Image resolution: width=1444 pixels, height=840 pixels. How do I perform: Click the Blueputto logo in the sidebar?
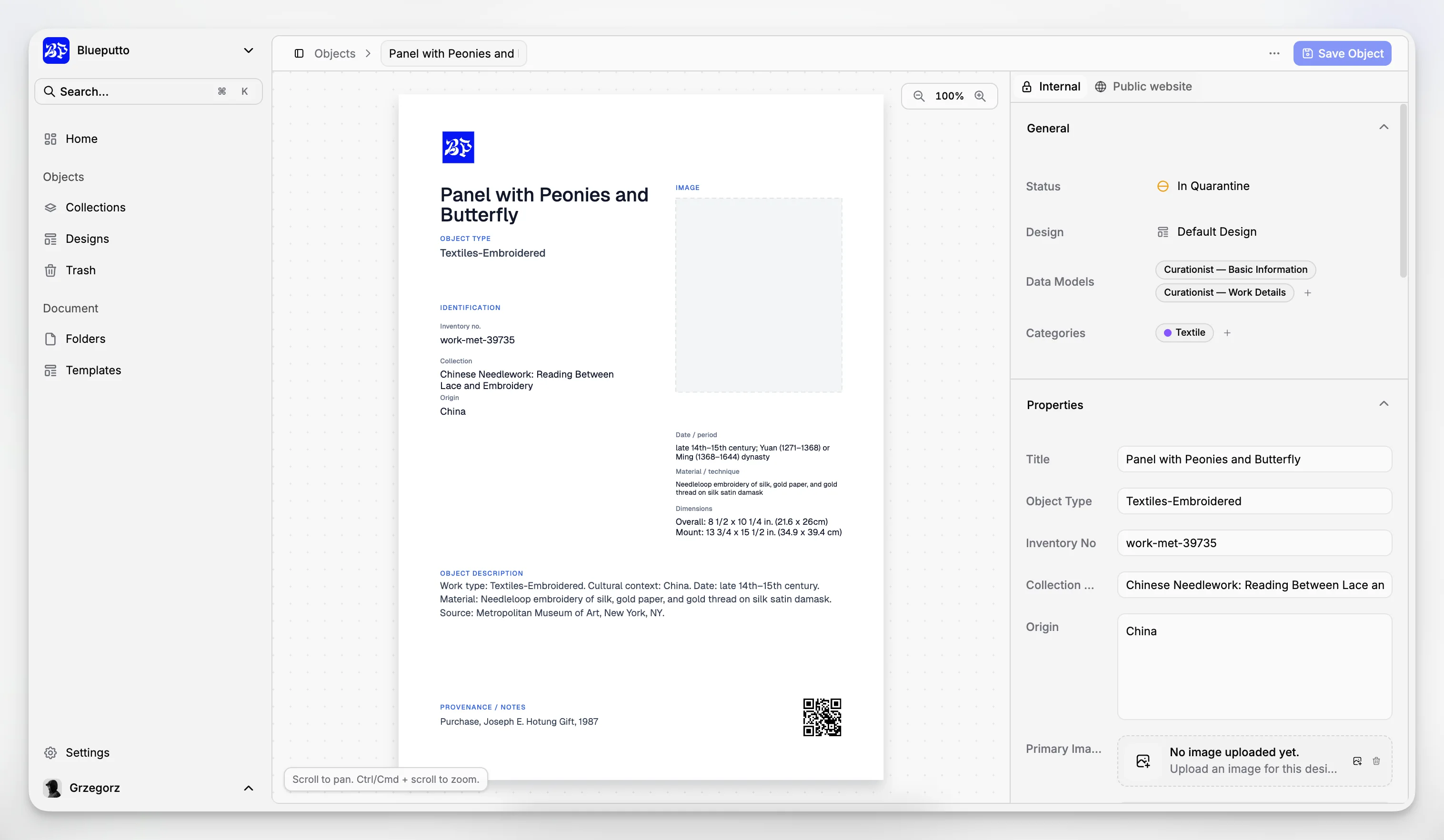tap(56, 50)
